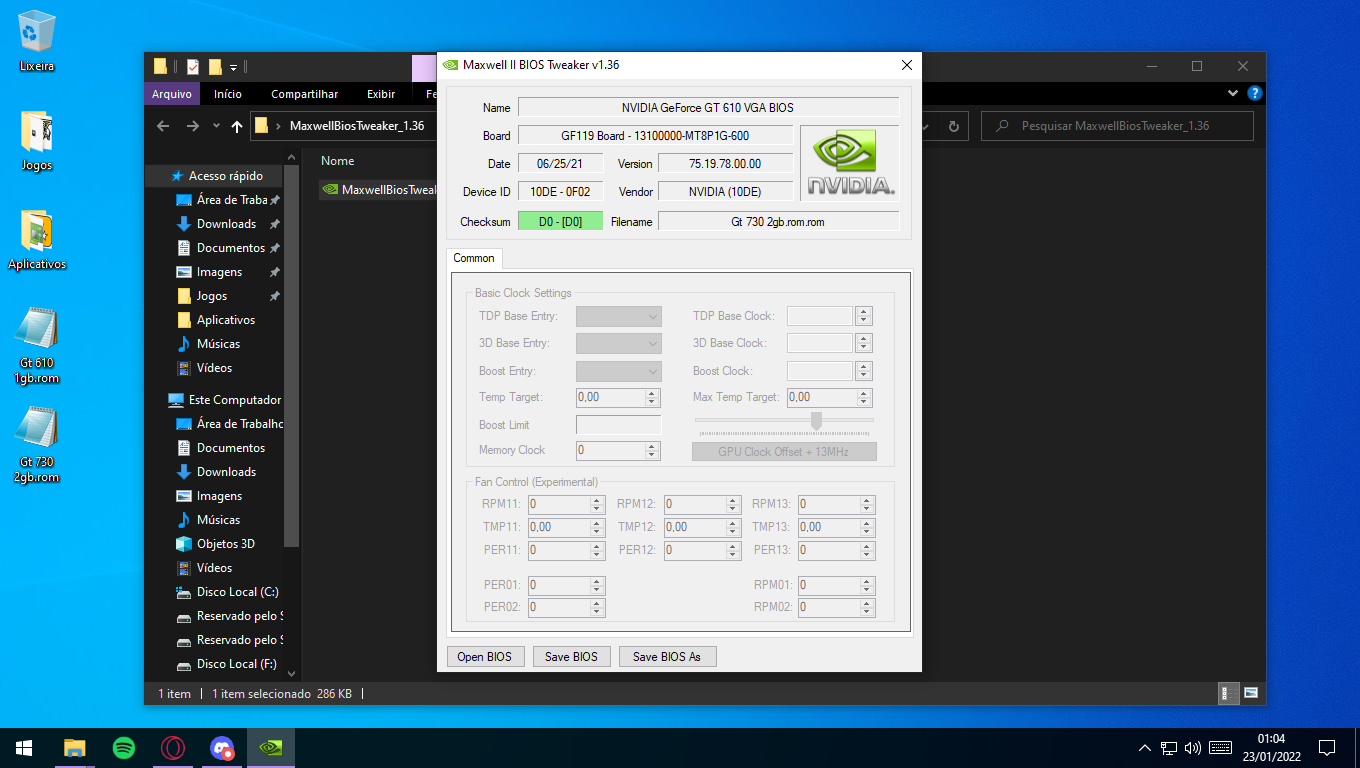Image resolution: width=1360 pixels, height=768 pixels.
Task: Select the Gt 730 2gb.rom desktop file
Action: click(37, 445)
